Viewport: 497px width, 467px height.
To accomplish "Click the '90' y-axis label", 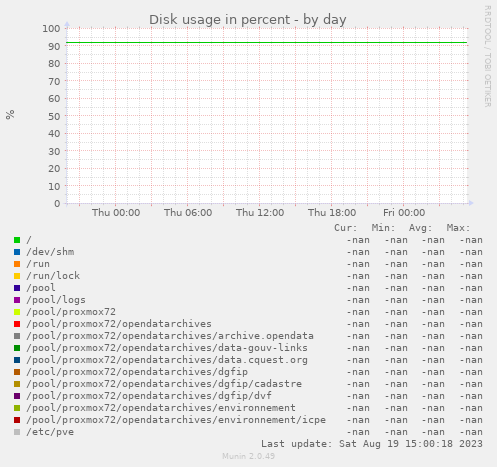I will (54, 46).
